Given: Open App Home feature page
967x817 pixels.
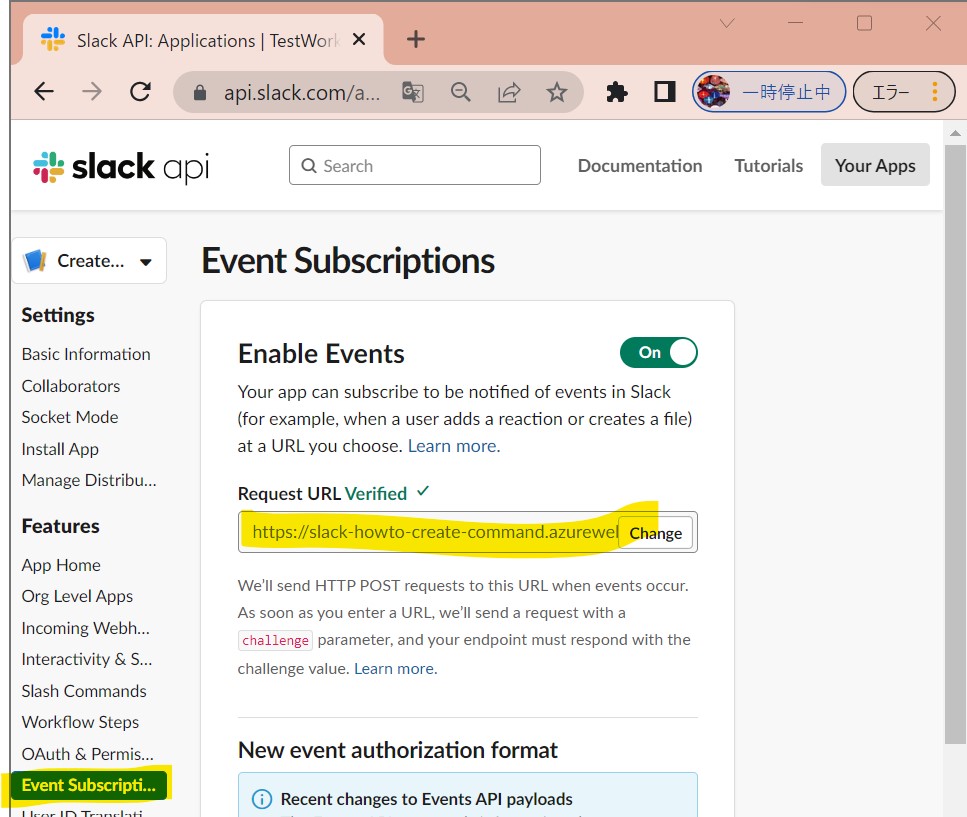Looking at the screenshot, I should [61, 565].
